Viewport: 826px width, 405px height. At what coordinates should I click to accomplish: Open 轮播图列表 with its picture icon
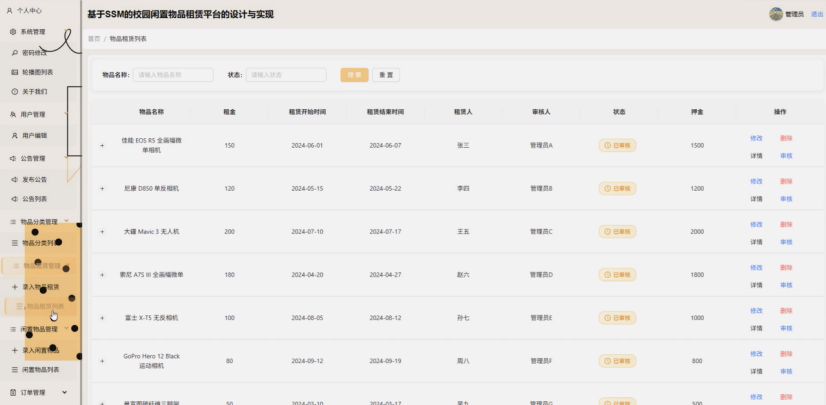tap(15, 72)
